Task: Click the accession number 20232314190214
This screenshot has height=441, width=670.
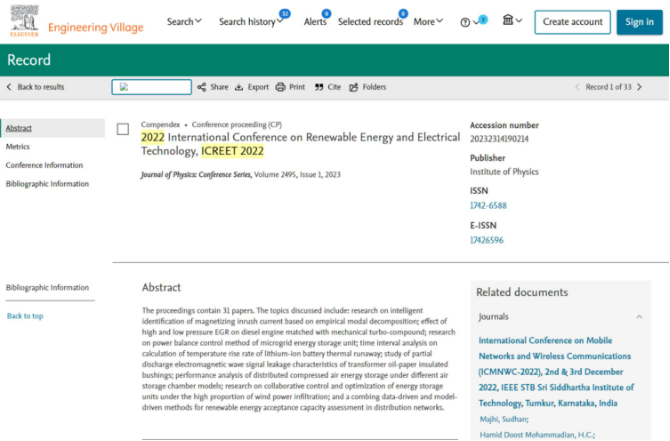Action: click(499, 139)
